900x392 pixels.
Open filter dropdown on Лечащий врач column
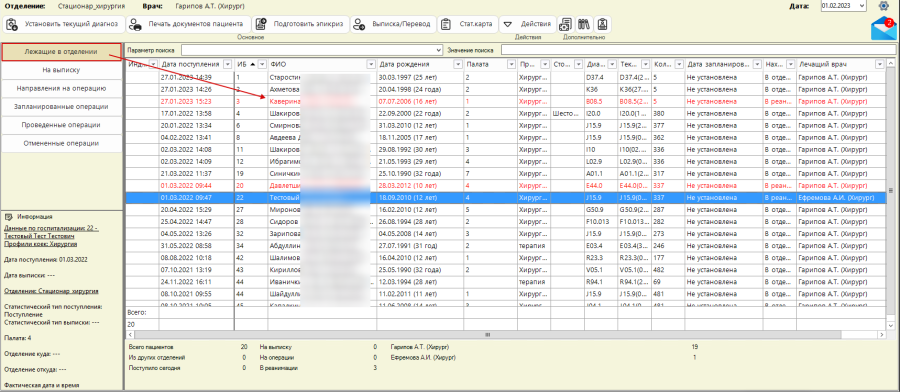[x=879, y=64]
